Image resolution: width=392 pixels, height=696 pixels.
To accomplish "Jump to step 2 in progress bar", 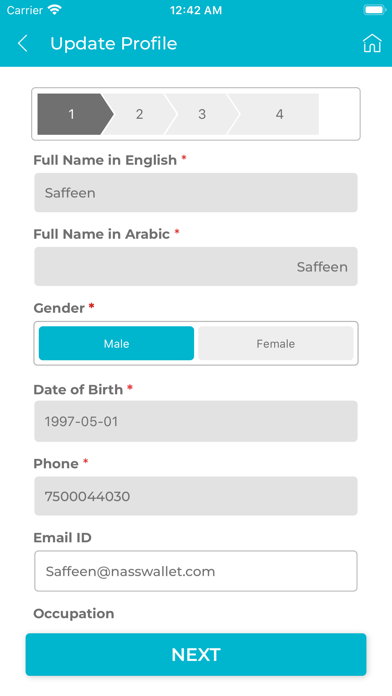I will [139, 114].
